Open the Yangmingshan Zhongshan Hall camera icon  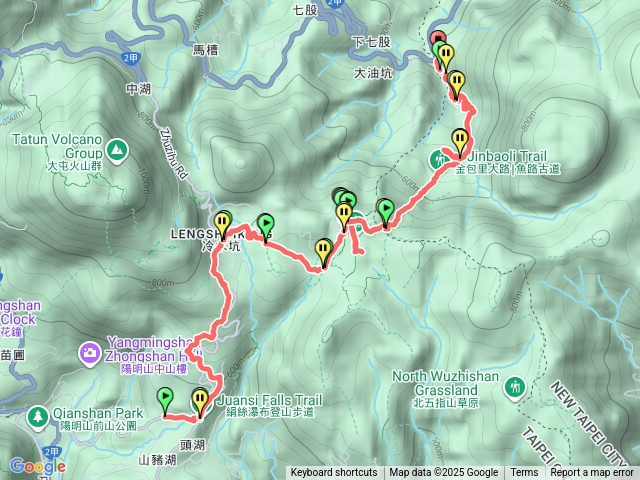pyautogui.click(x=90, y=354)
